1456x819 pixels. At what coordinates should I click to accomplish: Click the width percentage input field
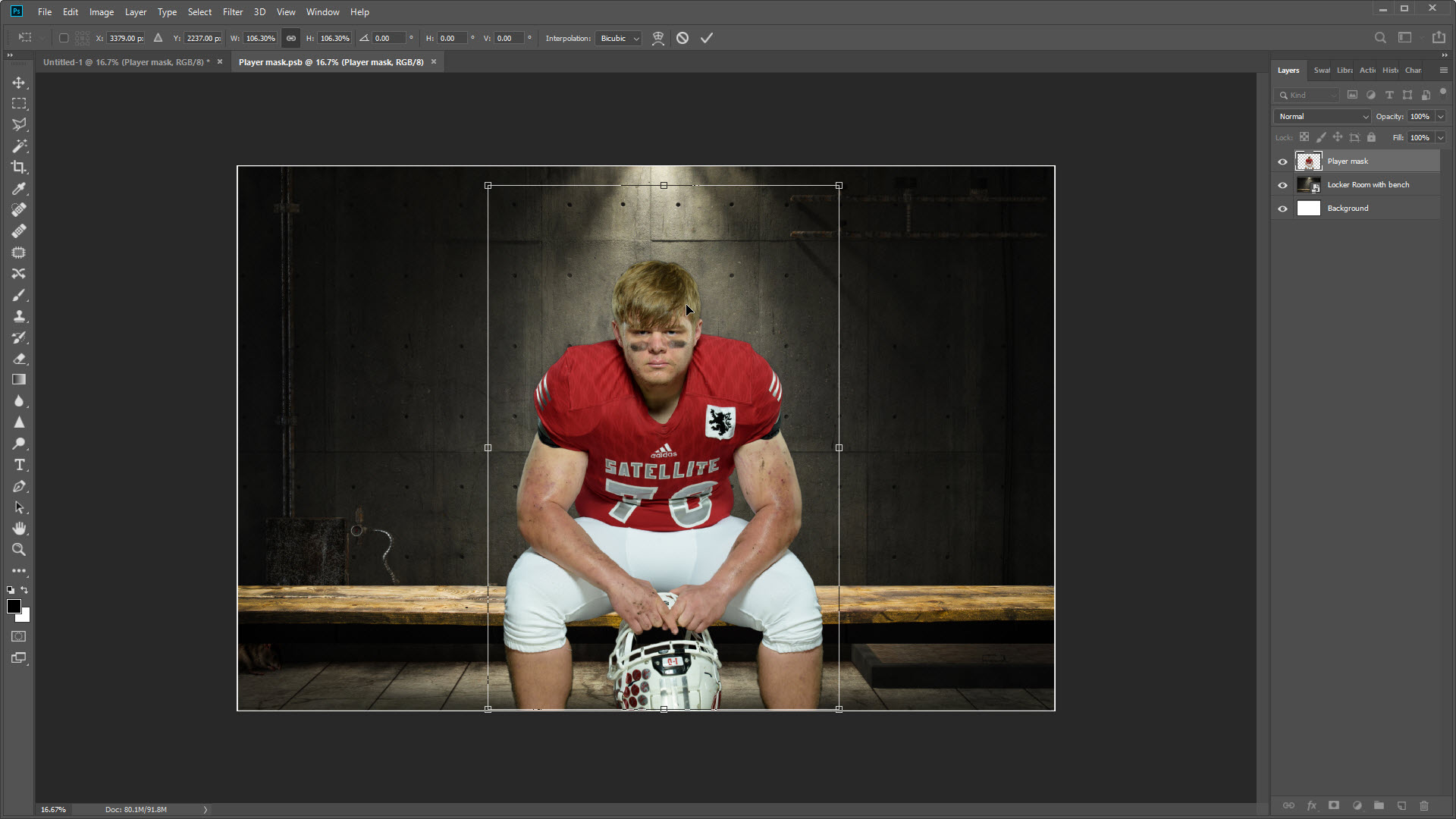tap(260, 38)
